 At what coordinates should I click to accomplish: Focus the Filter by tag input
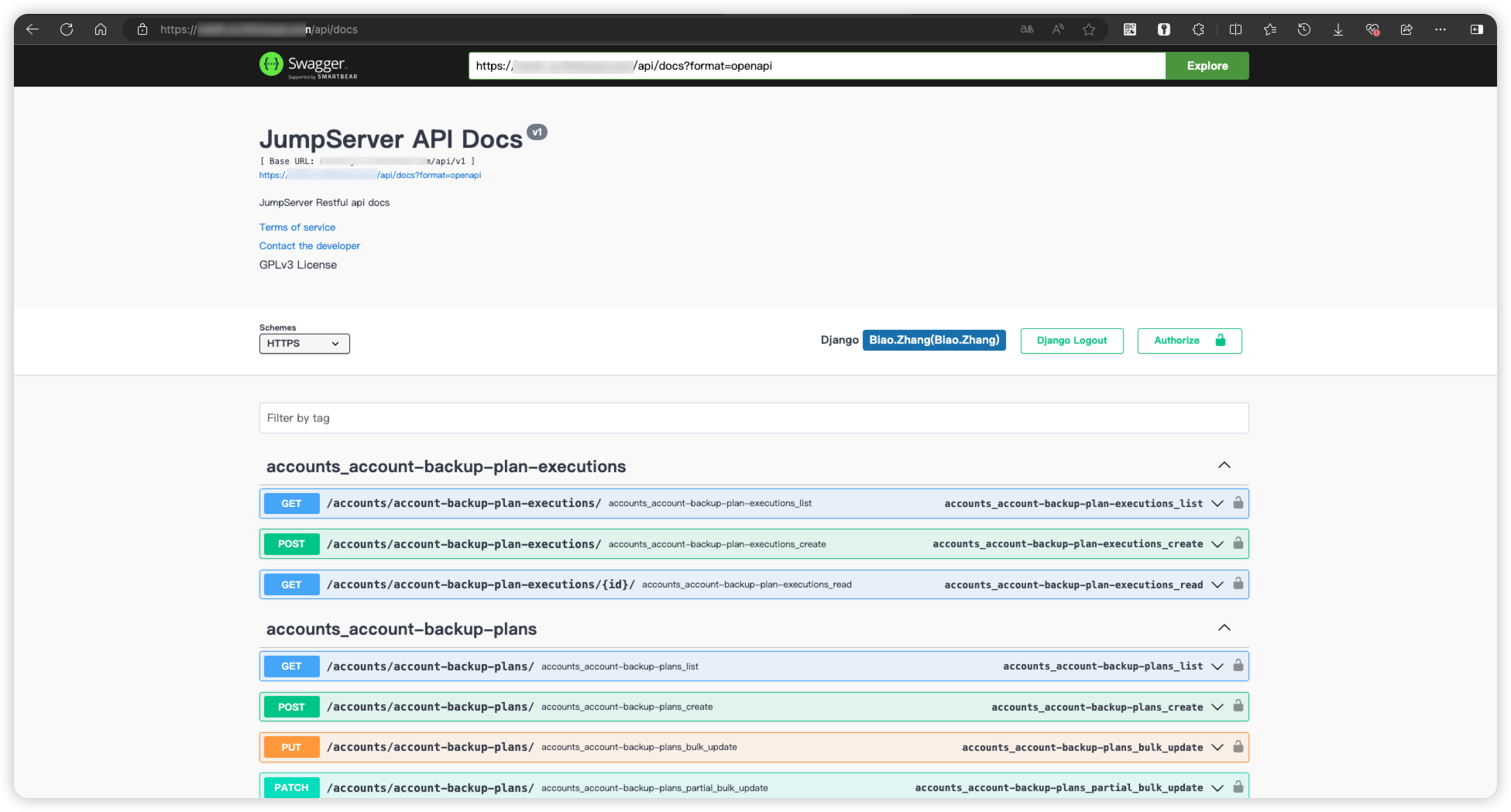coord(754,418)
